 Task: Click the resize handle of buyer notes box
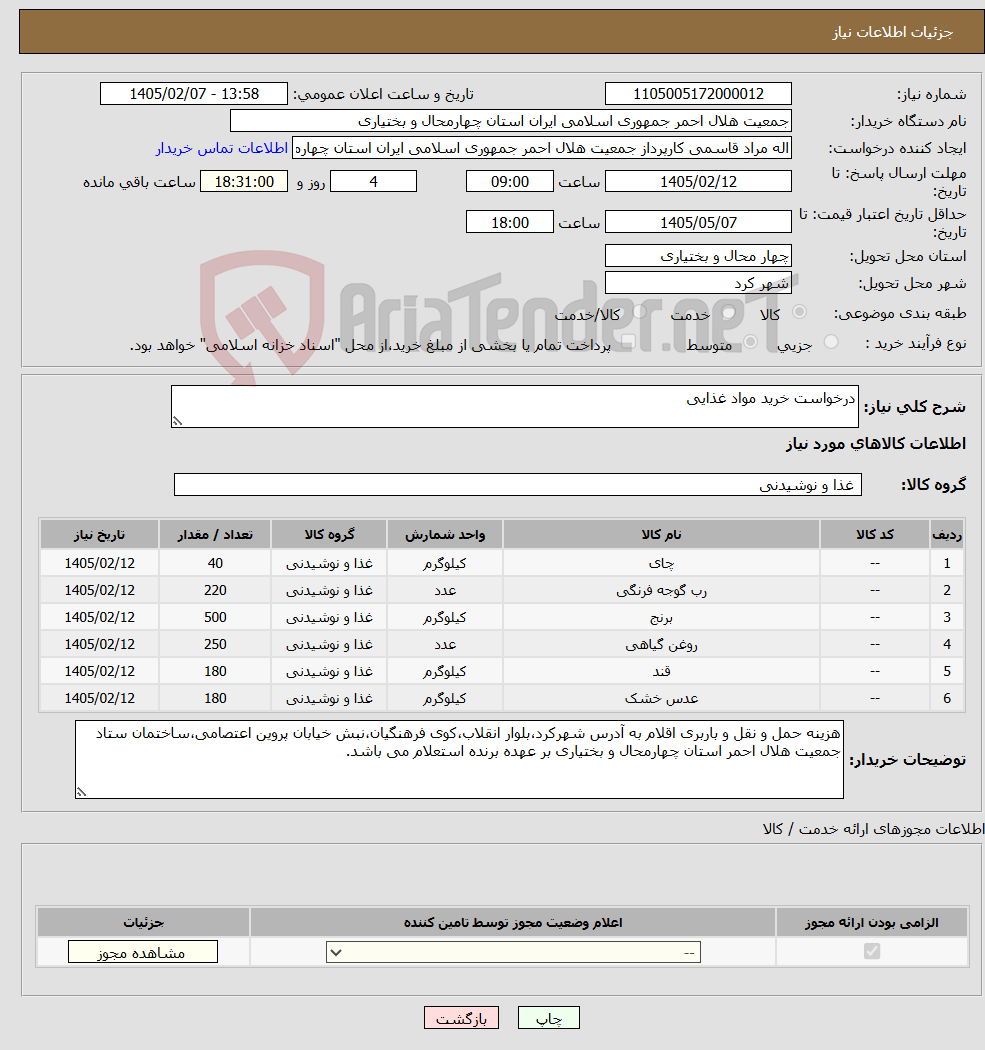click(81, 792)
